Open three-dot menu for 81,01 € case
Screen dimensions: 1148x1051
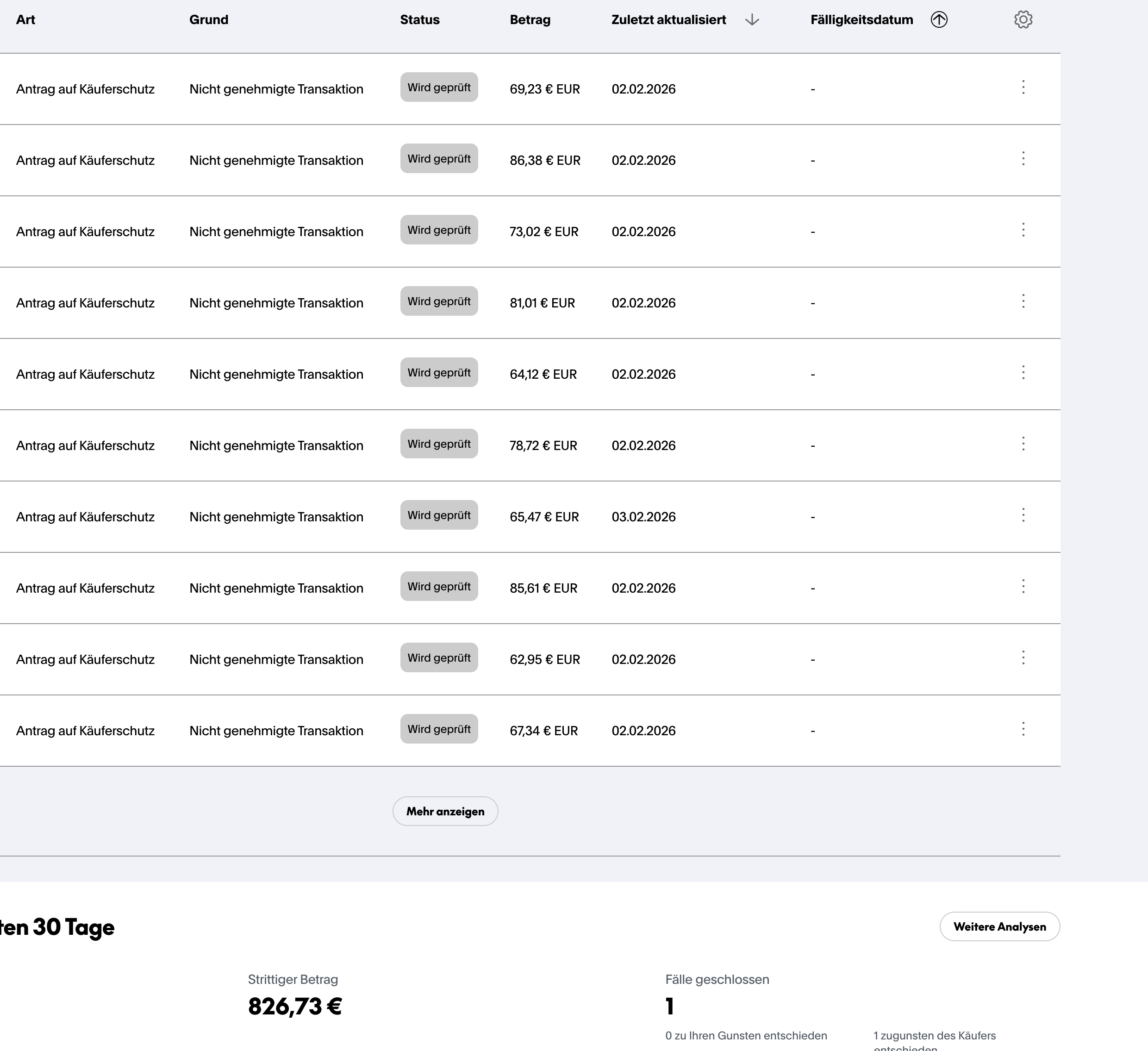point(1023,301)
